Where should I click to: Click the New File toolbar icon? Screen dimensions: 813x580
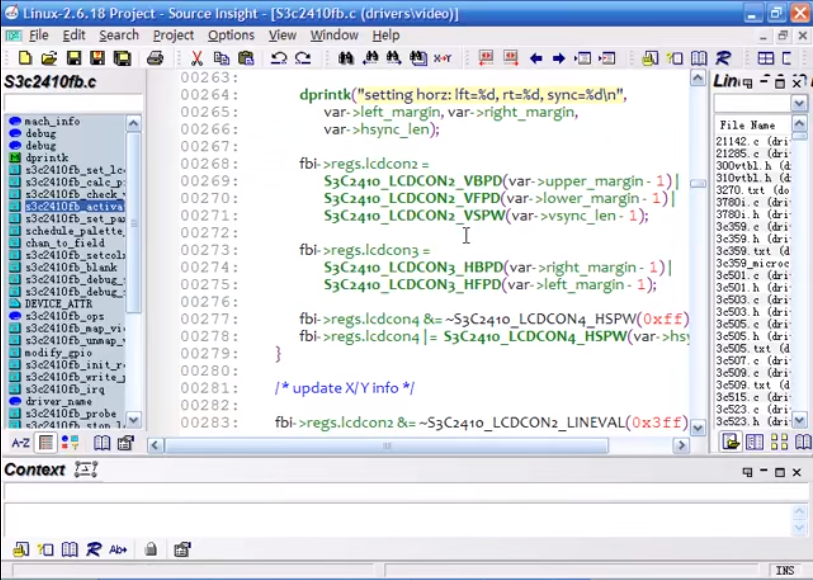click(24, 58)
